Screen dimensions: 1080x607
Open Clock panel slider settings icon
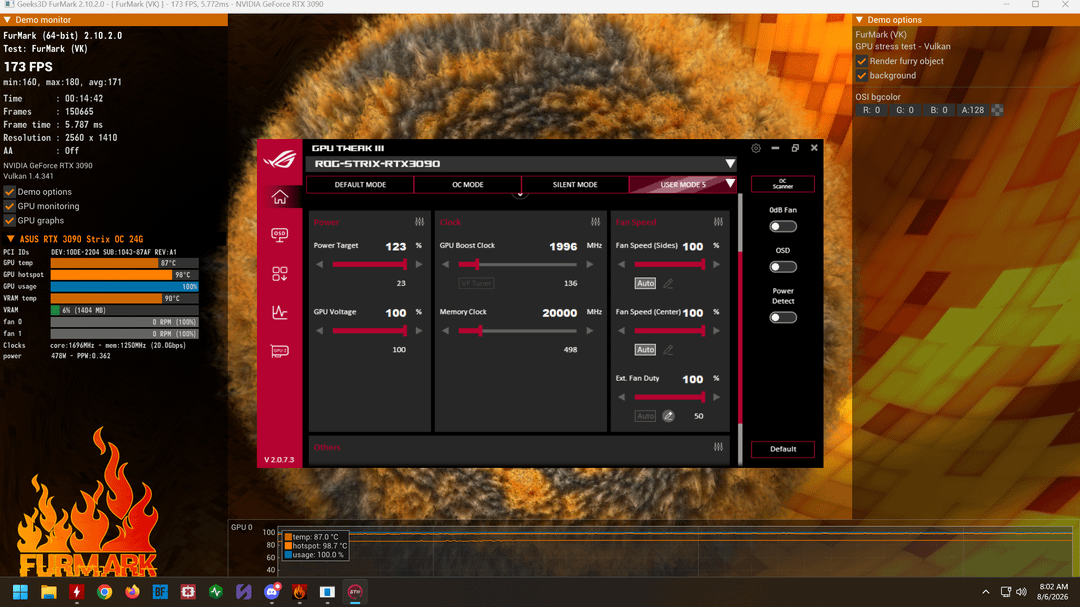coord(596,222)
